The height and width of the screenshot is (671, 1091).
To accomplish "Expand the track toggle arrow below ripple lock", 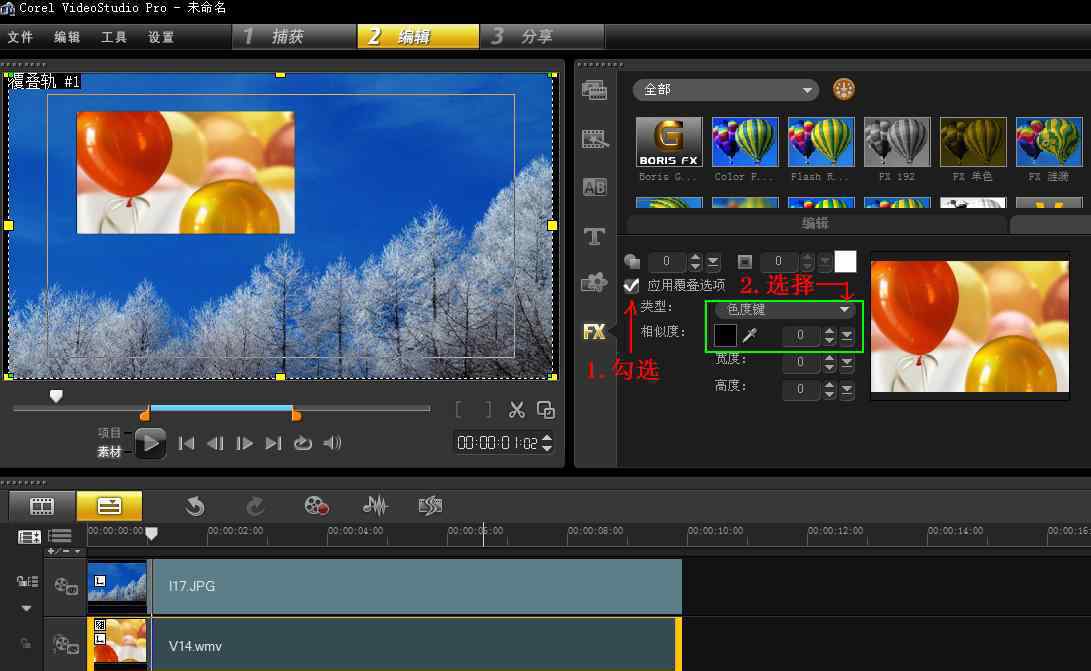I will click(26, 608).
